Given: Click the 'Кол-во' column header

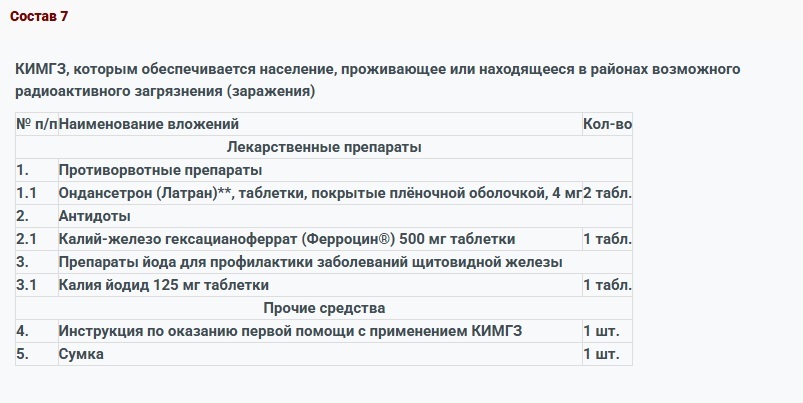Looking at the screenshot, I should click(x=607, y=124).
